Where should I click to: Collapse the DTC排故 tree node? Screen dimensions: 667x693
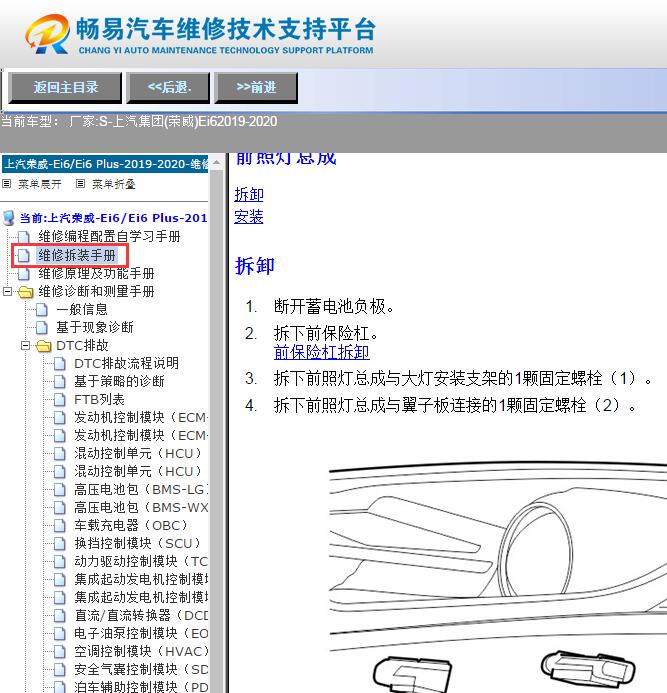coord(26,345)
